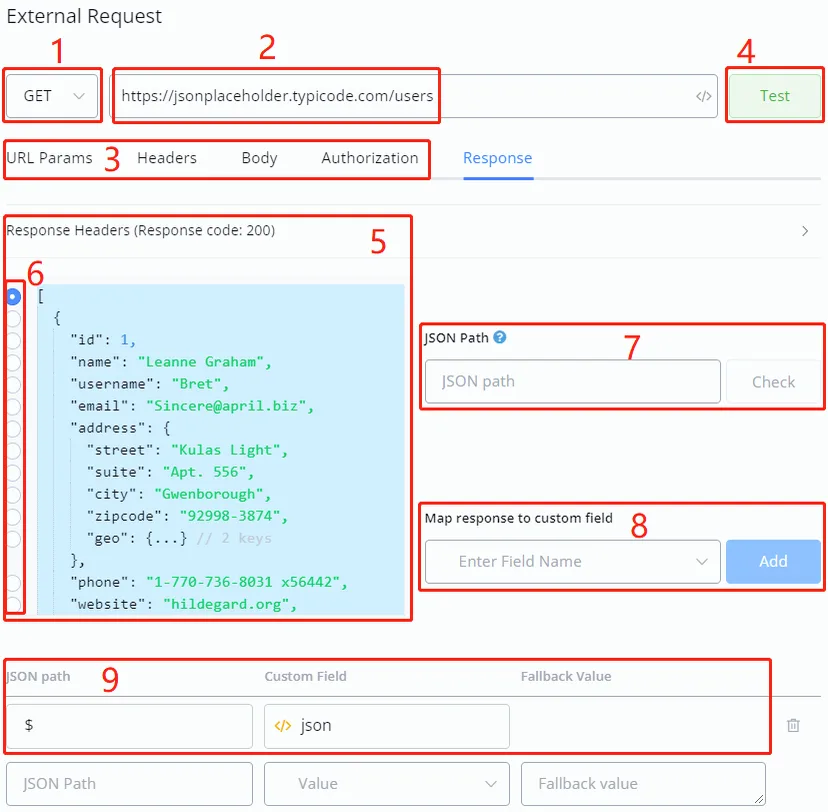Switch to the Authorization tab
This screenshot has height=812, width=828.
(370, 158)
